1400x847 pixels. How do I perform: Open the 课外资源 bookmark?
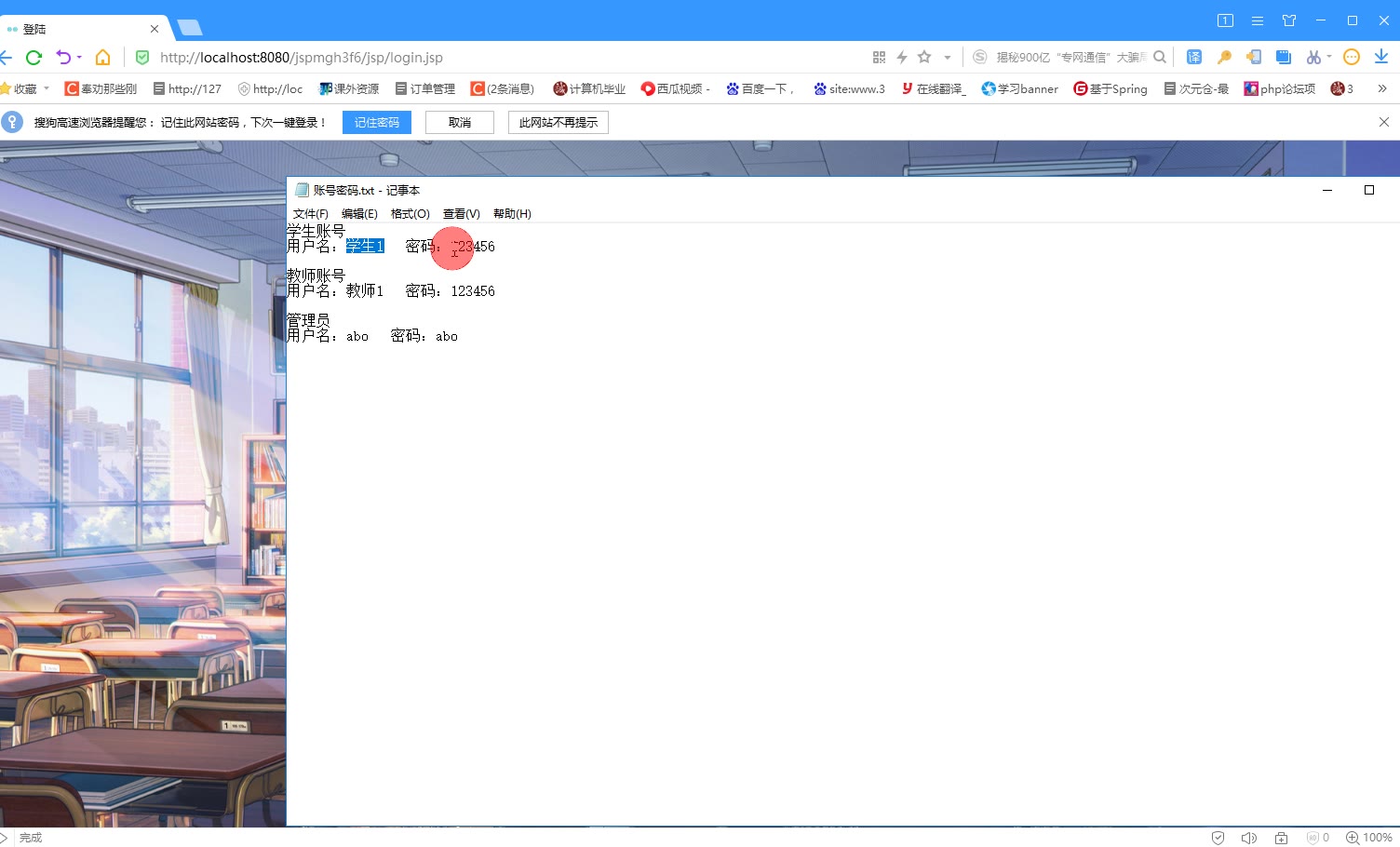349,89
